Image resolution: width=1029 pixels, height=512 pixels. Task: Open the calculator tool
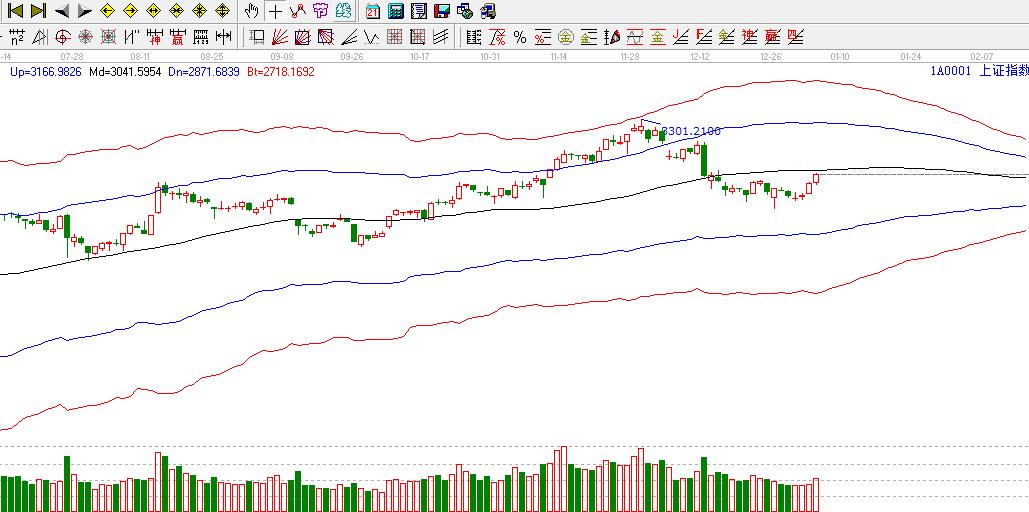point(395,11)
